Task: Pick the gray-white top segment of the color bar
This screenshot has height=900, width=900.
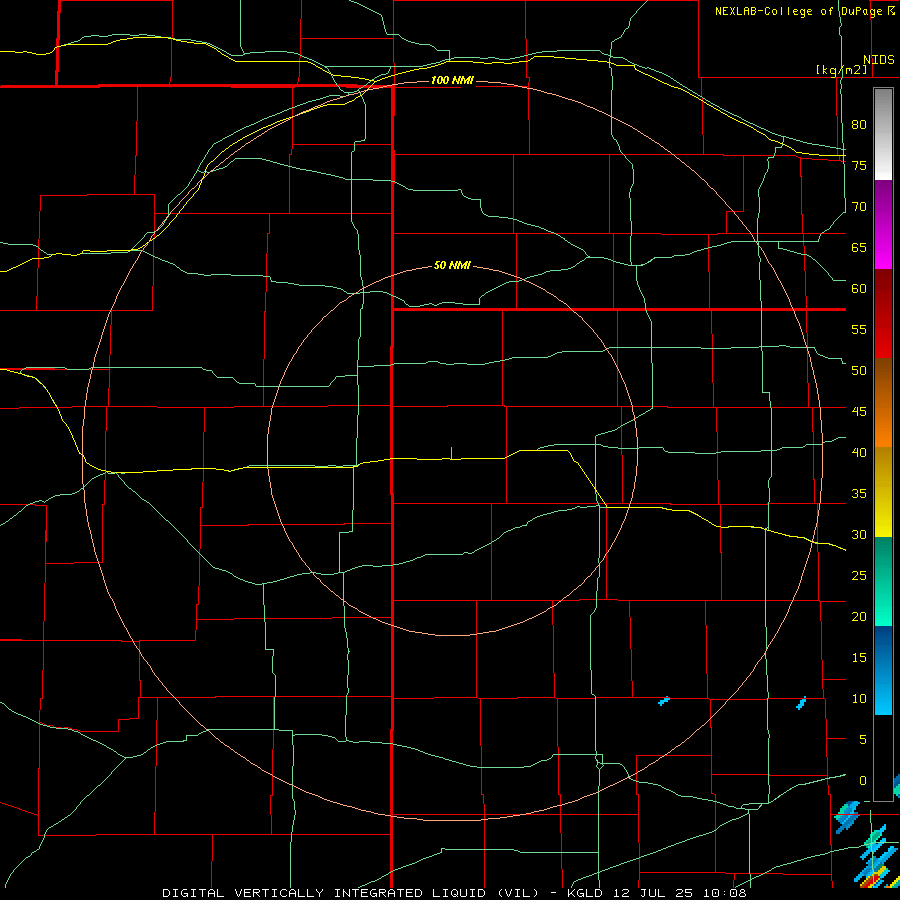Action: 883,134
